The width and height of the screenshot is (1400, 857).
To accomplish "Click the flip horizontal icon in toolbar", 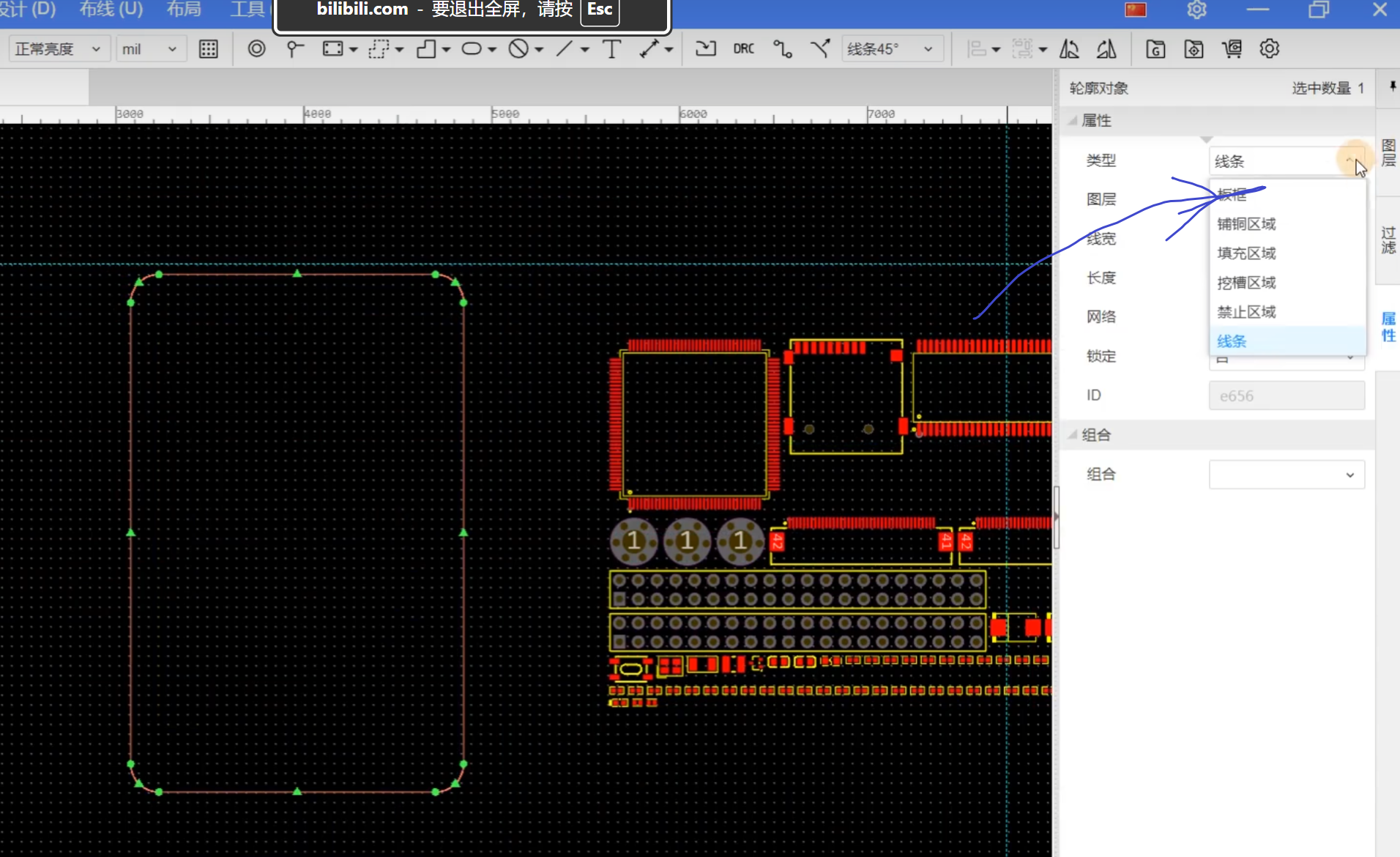I will (1069, 49).
